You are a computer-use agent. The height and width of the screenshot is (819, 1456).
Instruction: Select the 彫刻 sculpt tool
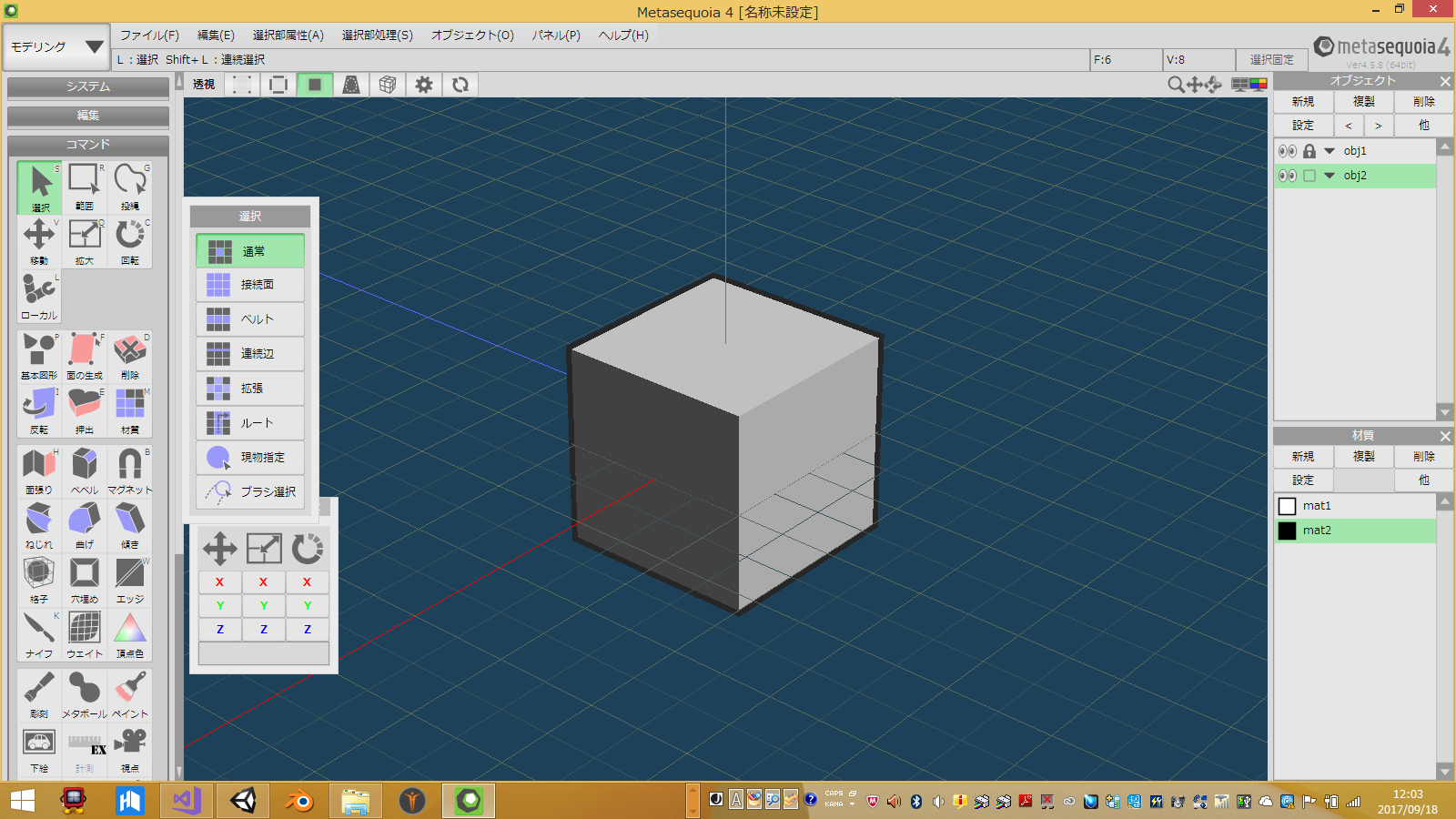39,695
